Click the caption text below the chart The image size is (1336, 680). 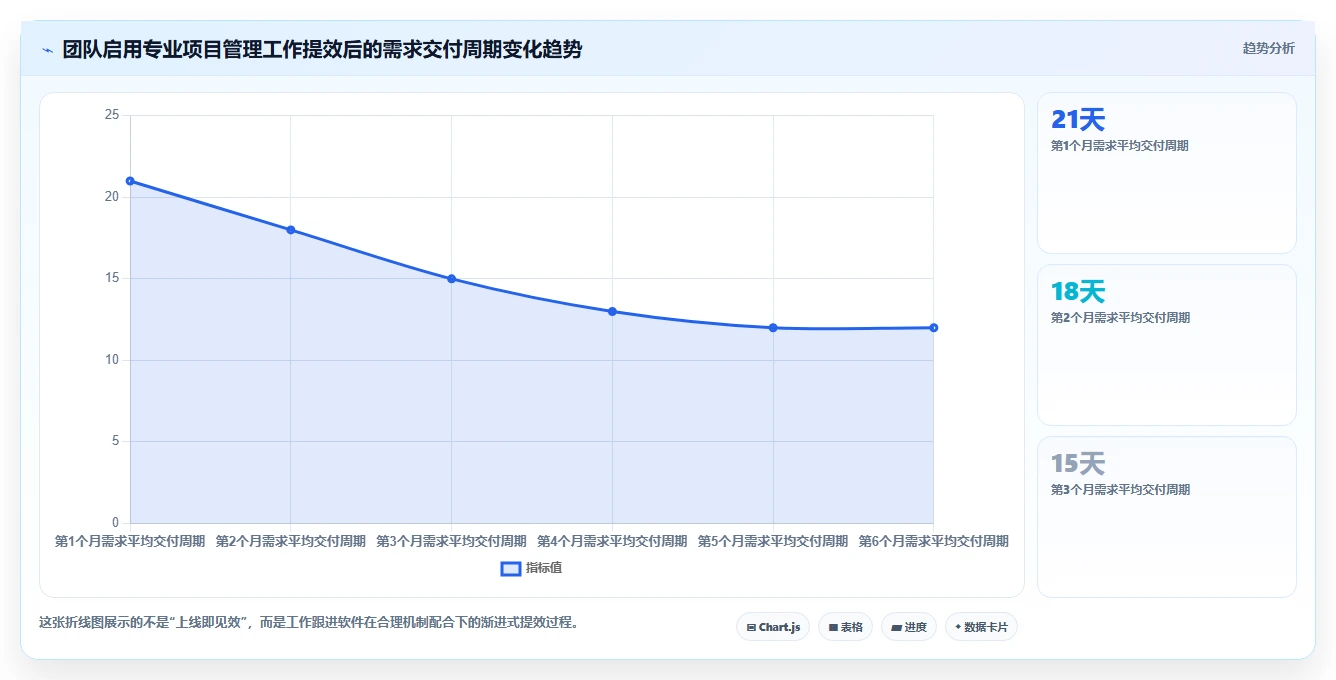[309, 622]
